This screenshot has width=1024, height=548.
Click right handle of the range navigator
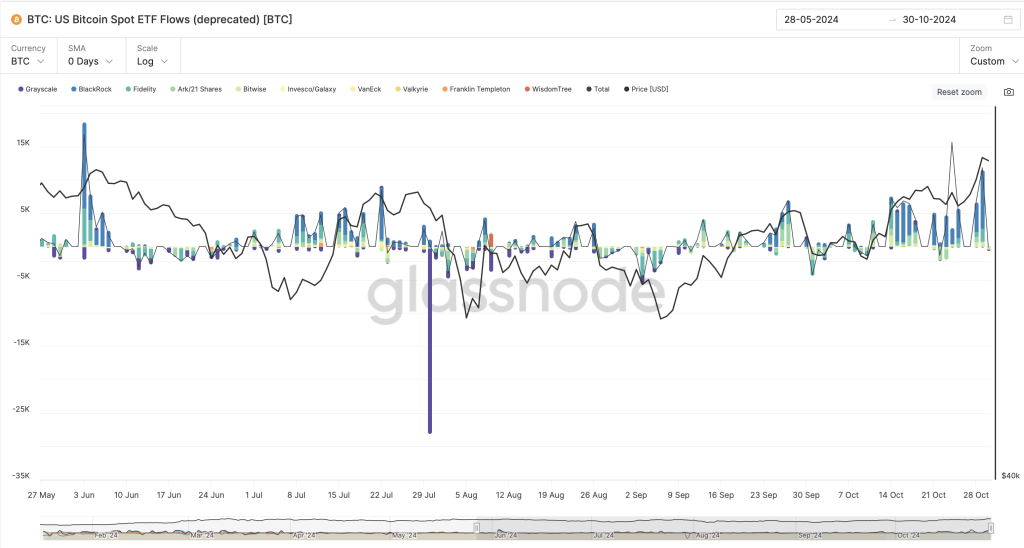coord(991,528)
